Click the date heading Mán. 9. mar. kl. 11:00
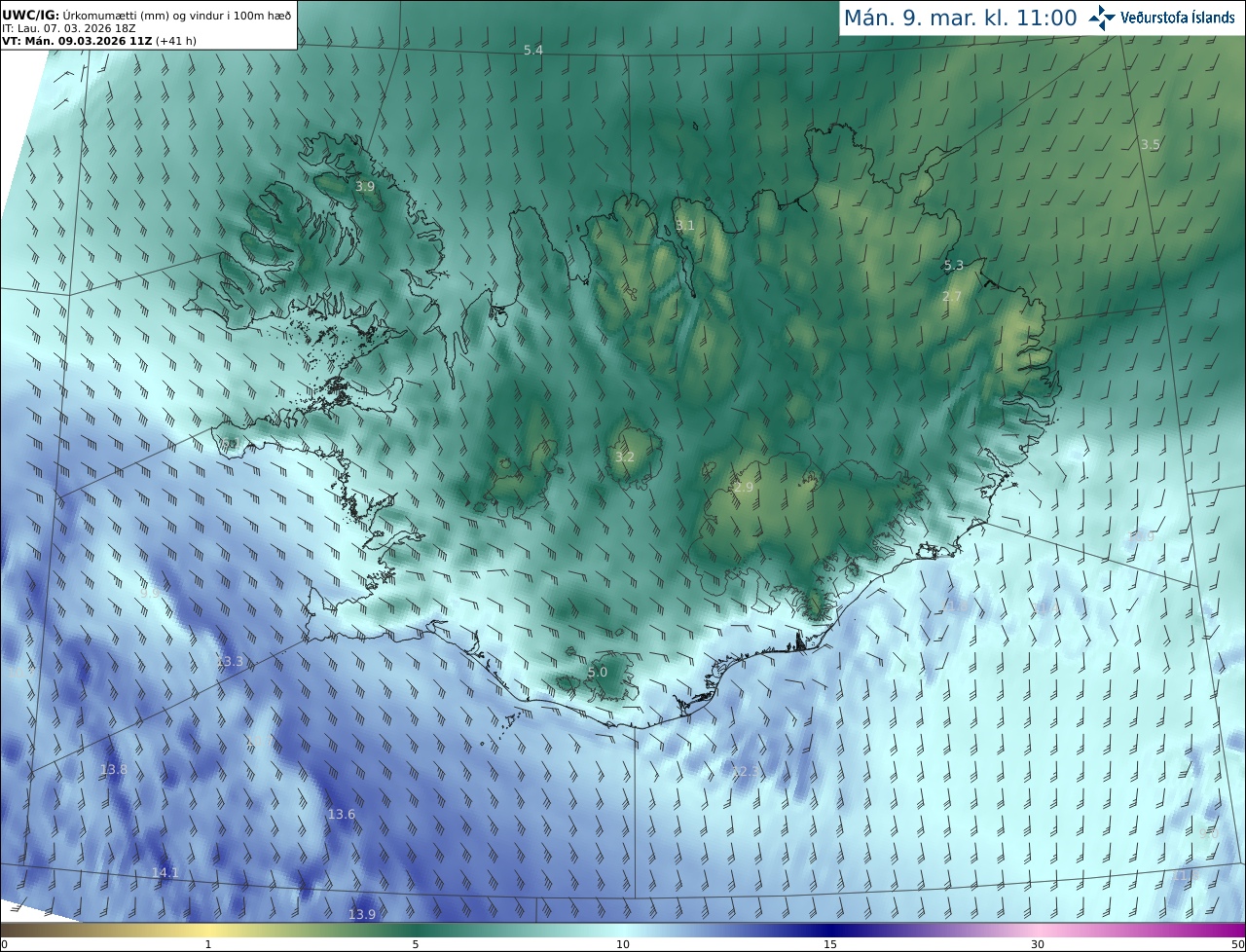The width and height of the screenshot is (1246, 952). tap(960, 18)
